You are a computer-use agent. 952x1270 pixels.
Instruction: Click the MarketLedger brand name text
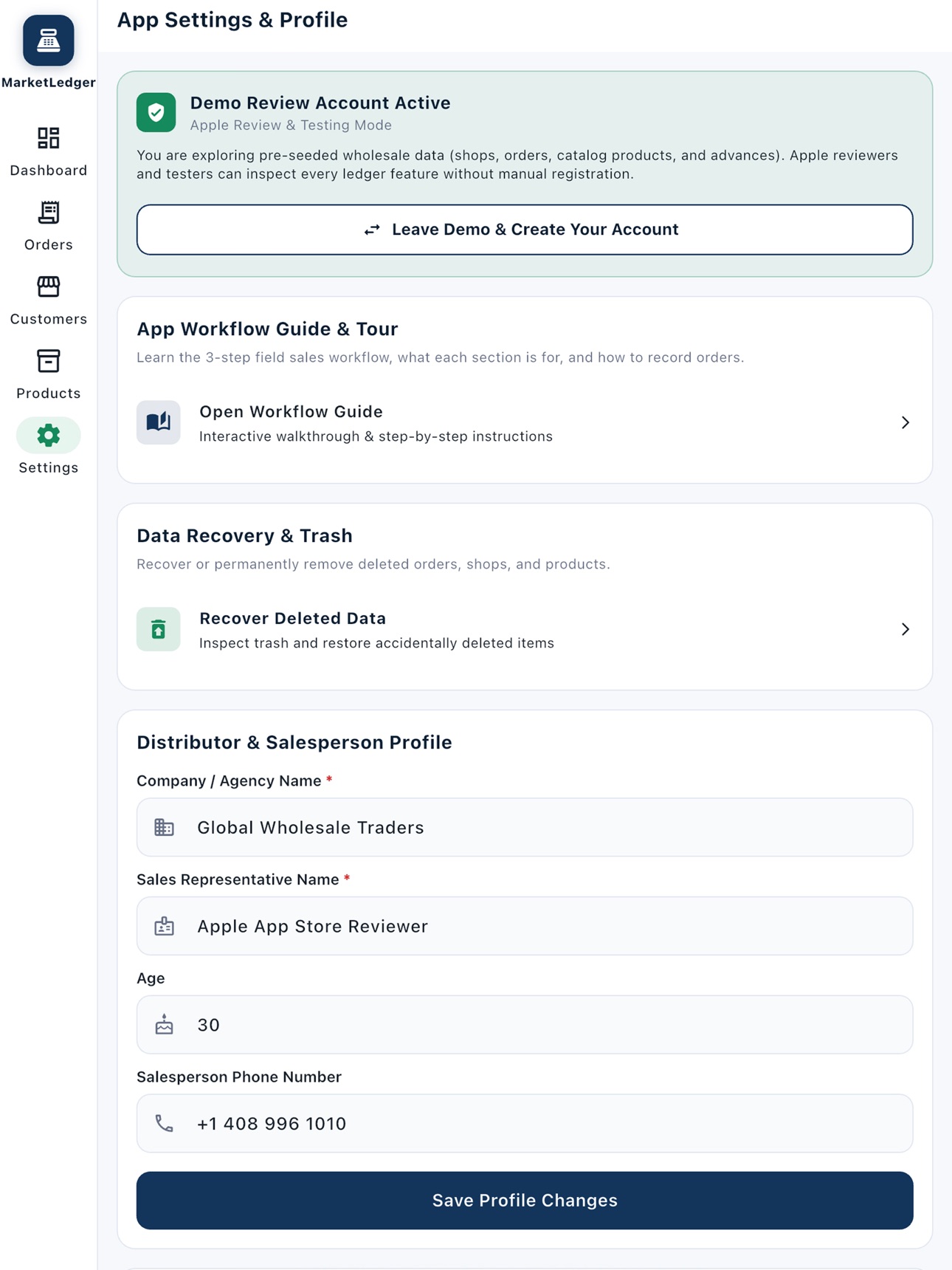pos(49,82)
